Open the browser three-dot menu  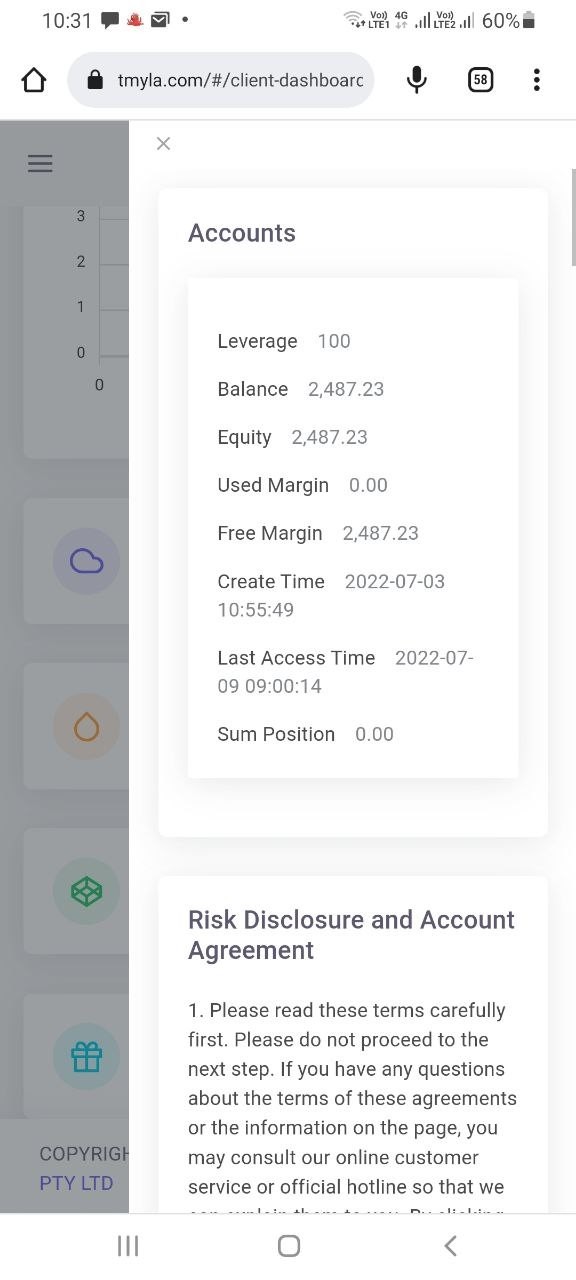click(x=537, y=80)
